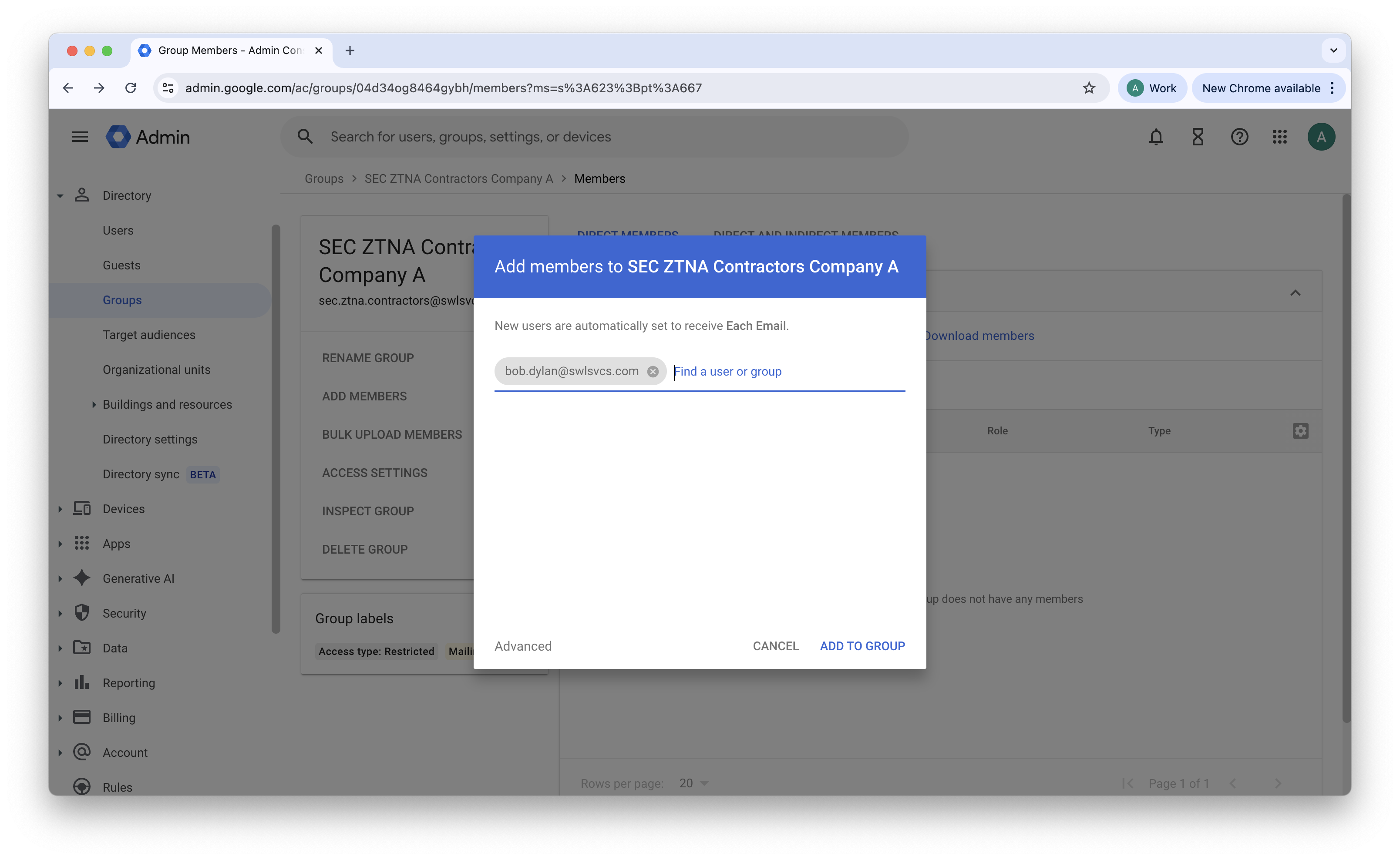Open the notifications bell icon
Screen dimensions: 1400x860
point(1155,137)
